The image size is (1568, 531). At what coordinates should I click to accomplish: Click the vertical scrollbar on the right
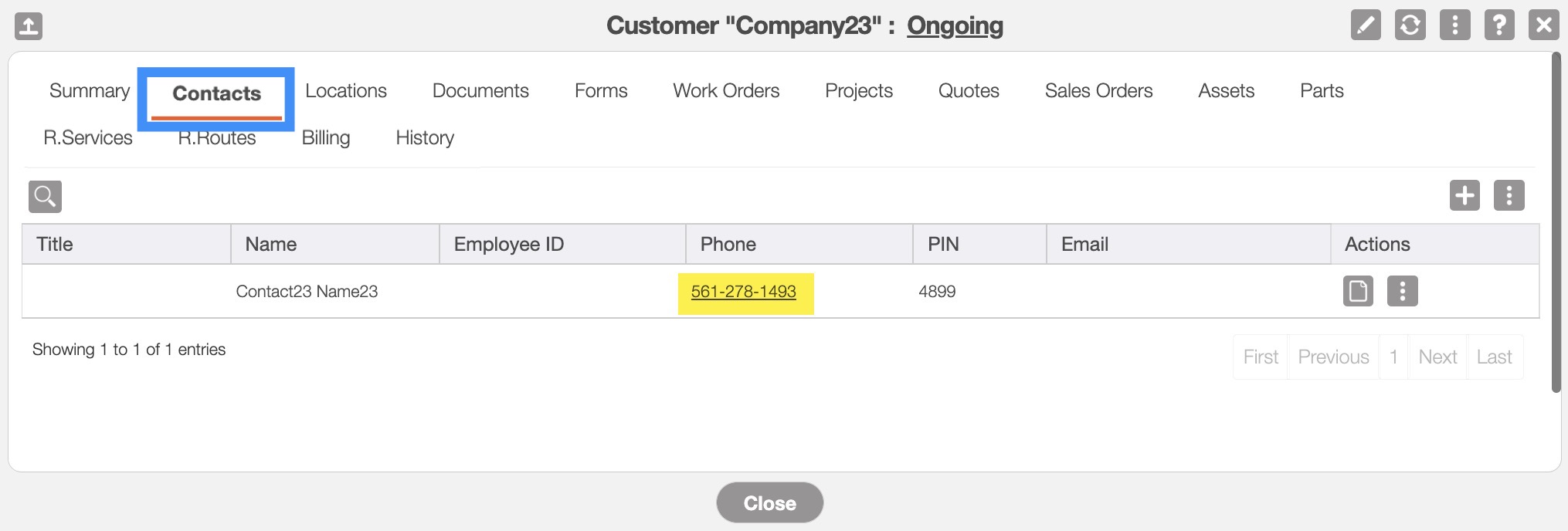pos(1556,224)
